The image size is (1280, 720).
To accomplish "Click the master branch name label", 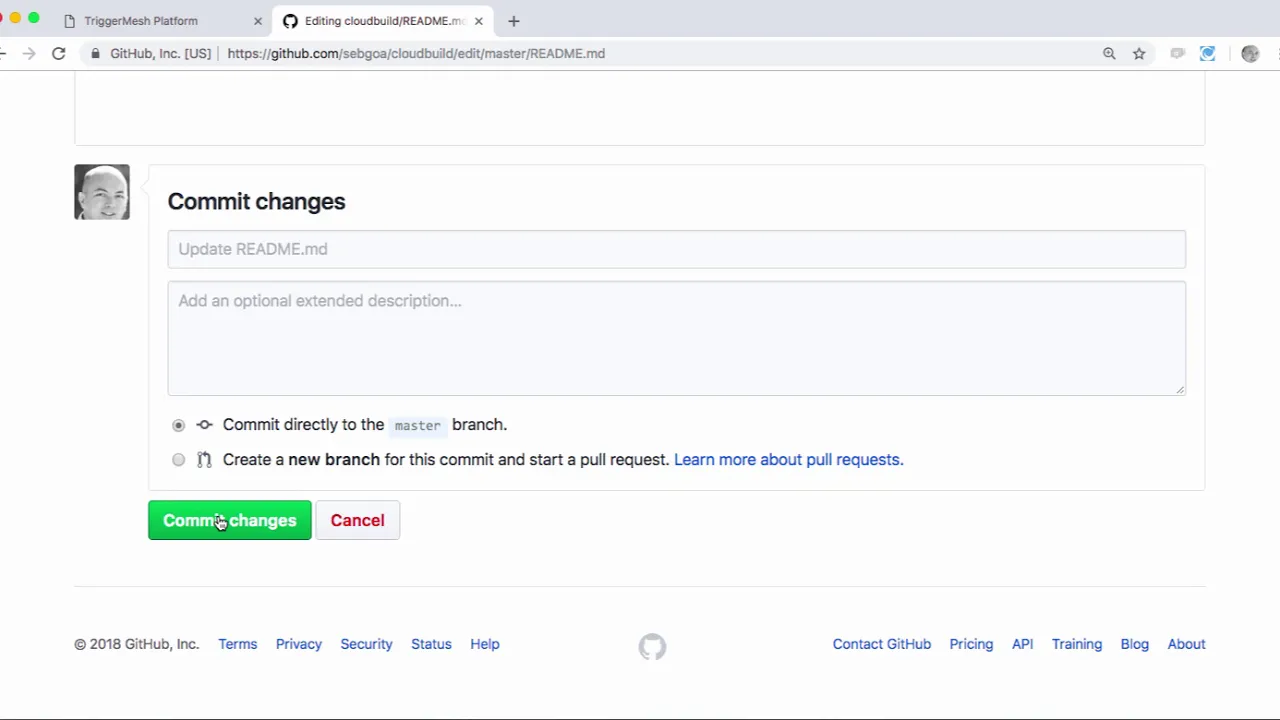I will pyautogui.click(x=418, y=425).
